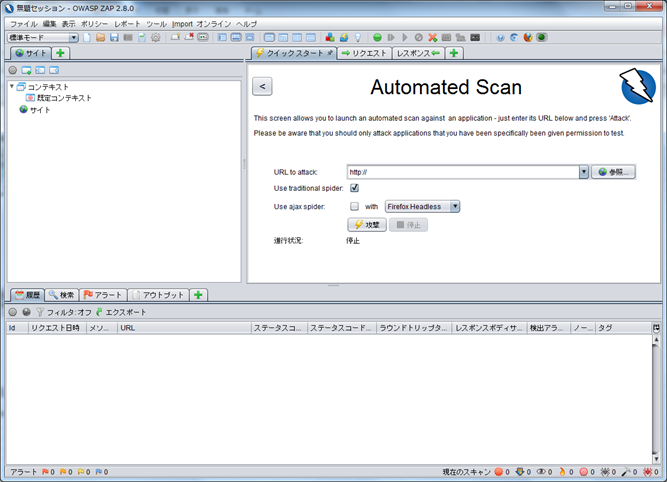
Task: Click the table column chooser icon at far right of the header
Action: click(656, 328)
